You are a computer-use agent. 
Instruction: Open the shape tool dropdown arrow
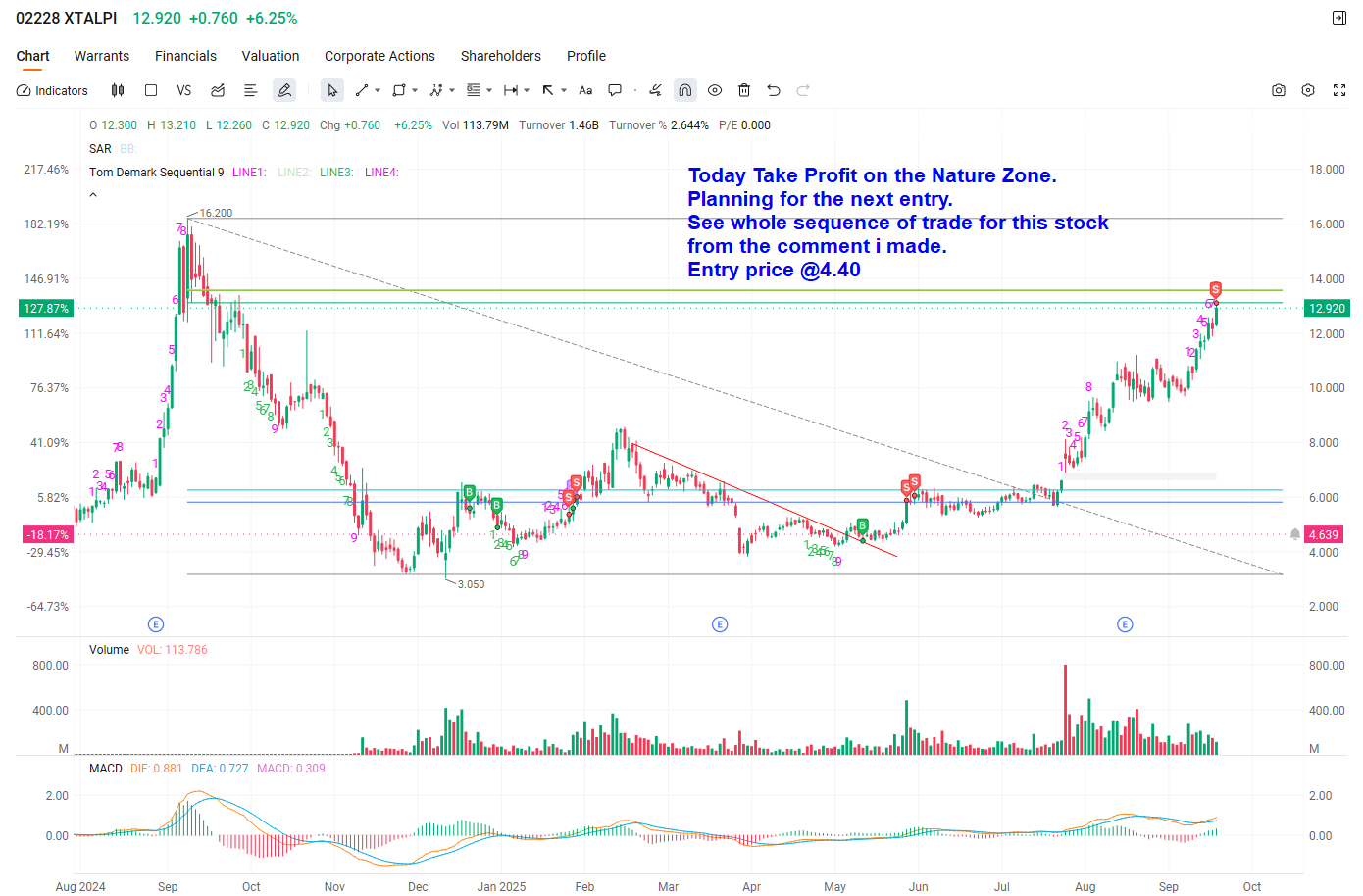point(415,90)
